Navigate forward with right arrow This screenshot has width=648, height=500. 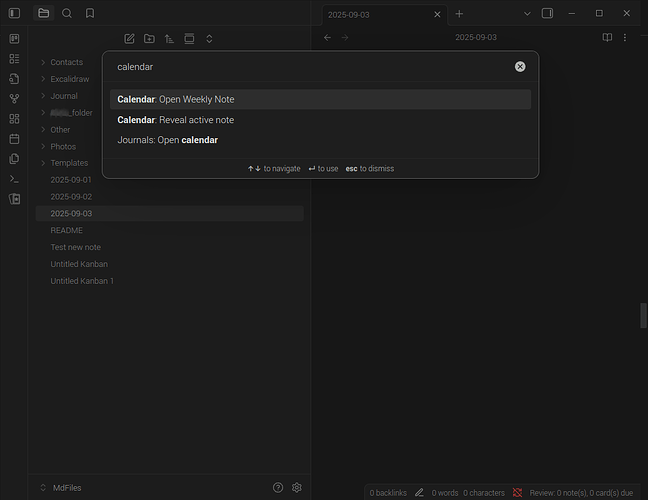[345, 38]
